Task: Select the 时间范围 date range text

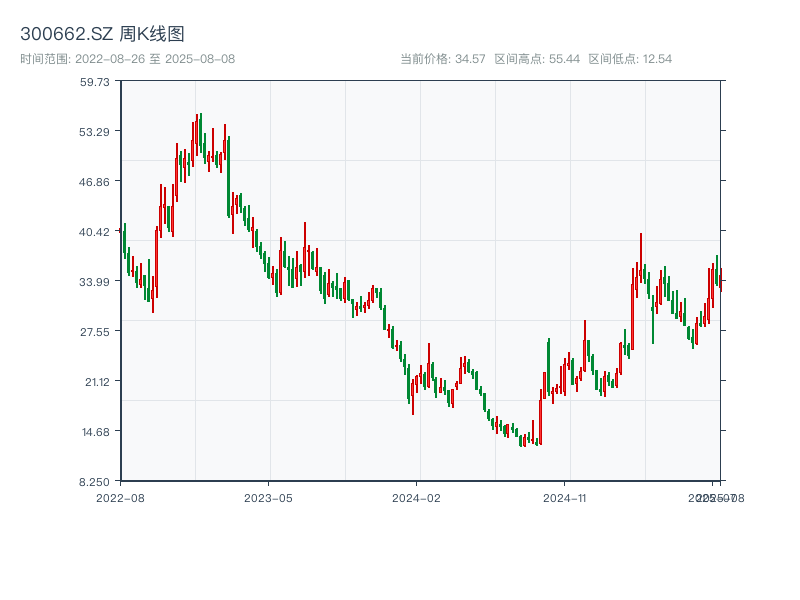Action: 127,59
